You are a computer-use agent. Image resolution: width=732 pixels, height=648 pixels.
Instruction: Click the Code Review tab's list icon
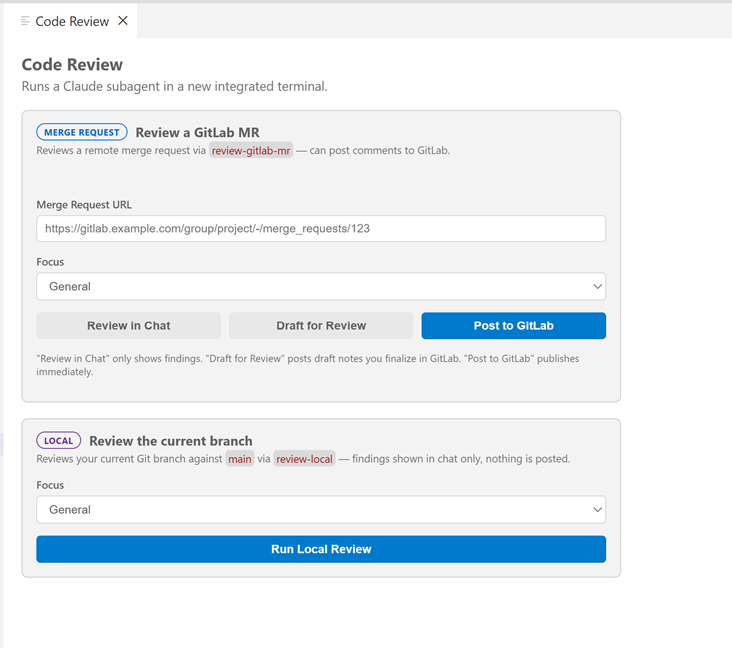coord(25,21)
